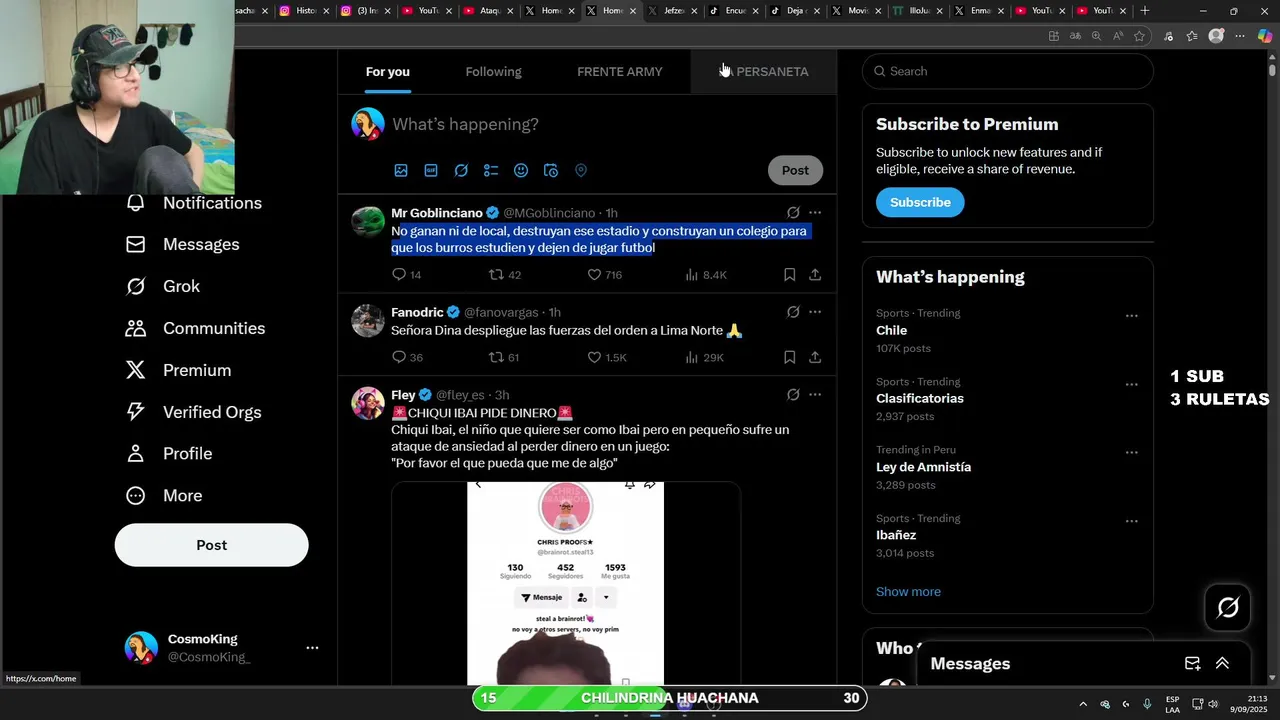Expand the Messages drawer

1222,664
